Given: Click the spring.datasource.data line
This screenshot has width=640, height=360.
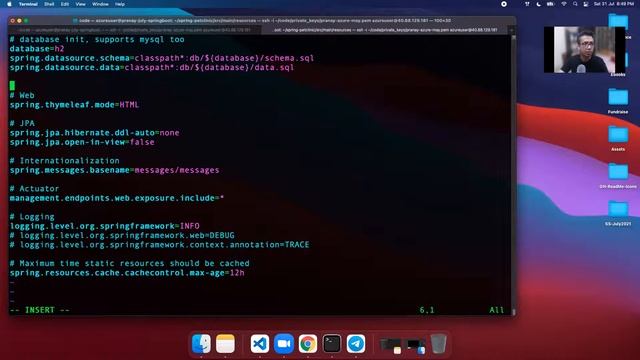Looking at the screenshot, I should click(151, 67).
